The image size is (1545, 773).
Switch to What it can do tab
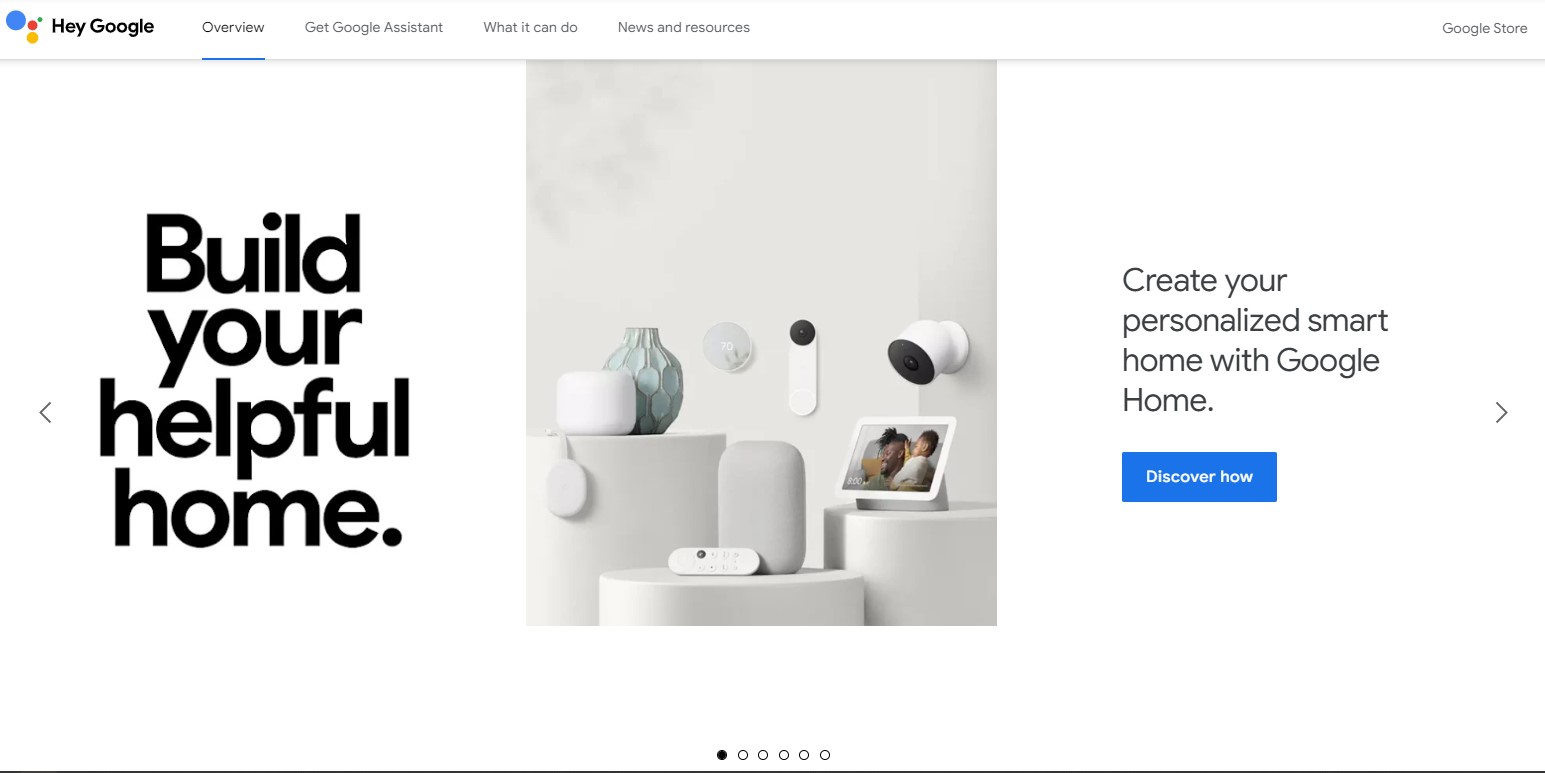(x=530, y=28)
